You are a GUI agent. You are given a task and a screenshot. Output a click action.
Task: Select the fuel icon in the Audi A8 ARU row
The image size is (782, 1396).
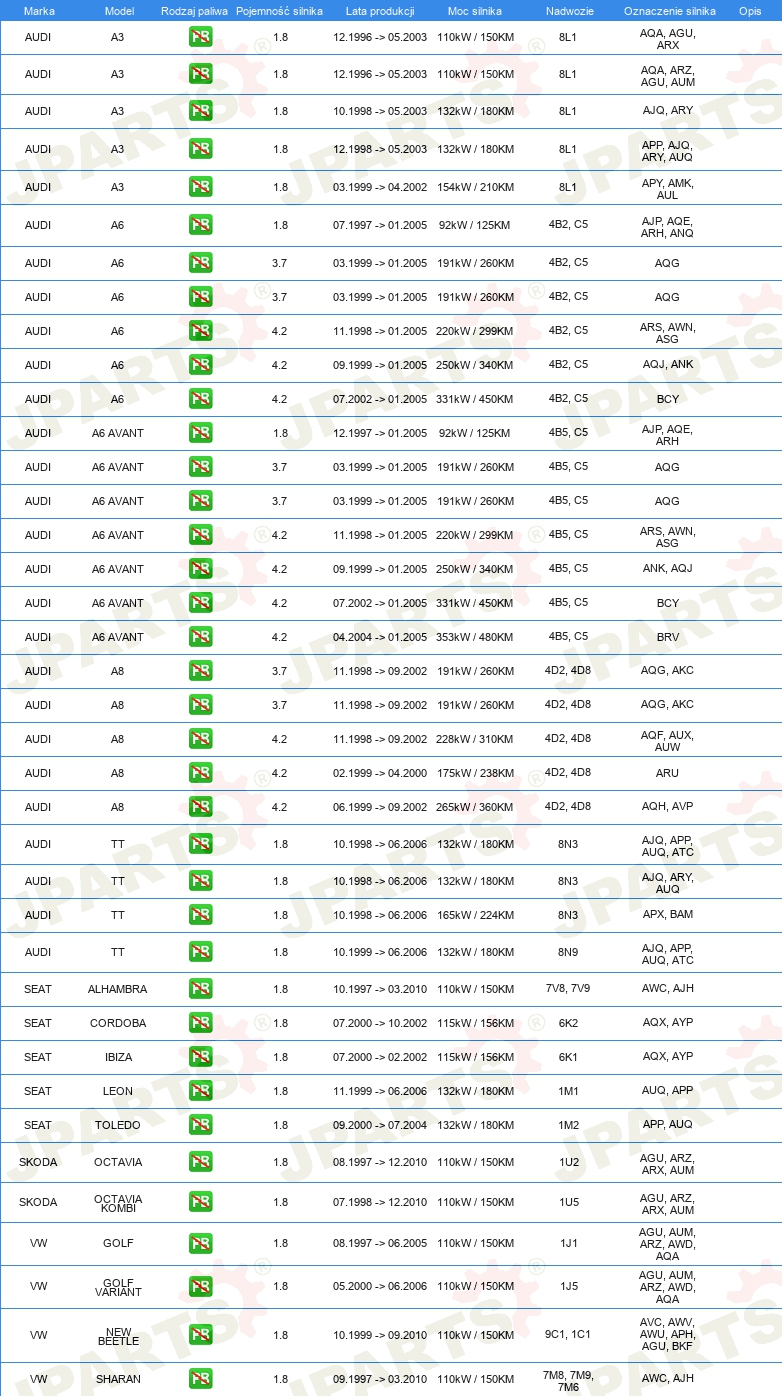[200, 773]
